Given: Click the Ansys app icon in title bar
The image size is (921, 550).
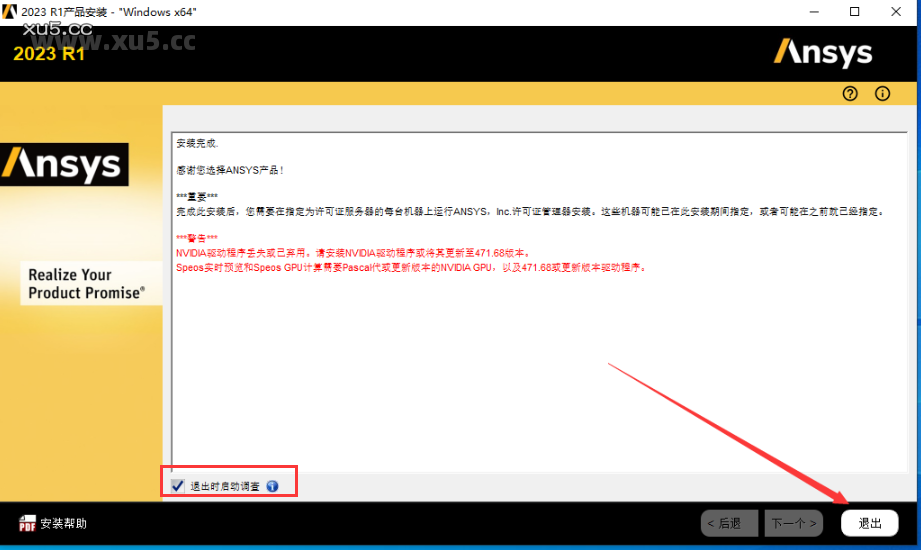Looking at the screenshot, I should click(x=9, y=11).
